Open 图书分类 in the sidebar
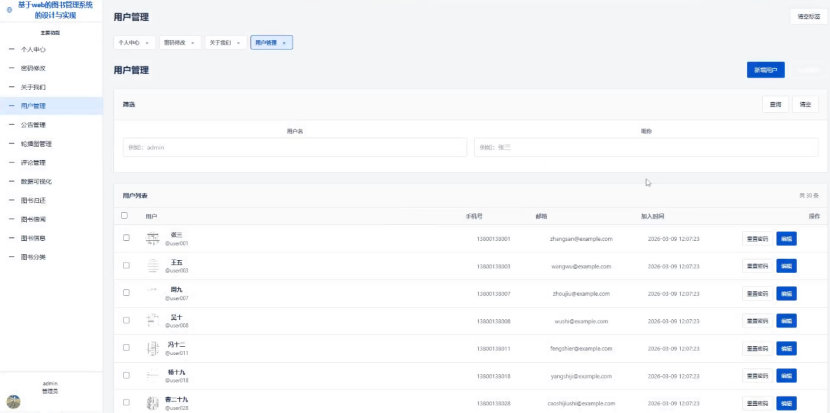Screen dimensions: 830x413 click(51, 257)
